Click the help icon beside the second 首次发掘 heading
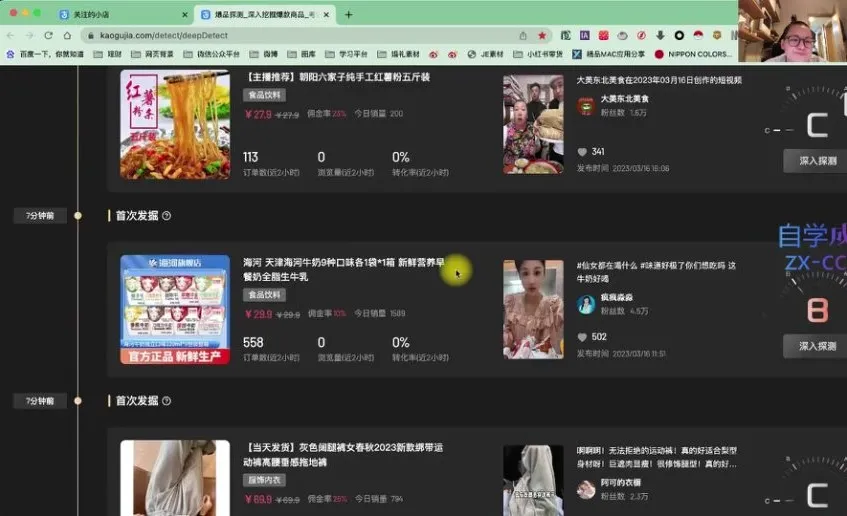This screenshot has height=516, width=847. (167, 401)
